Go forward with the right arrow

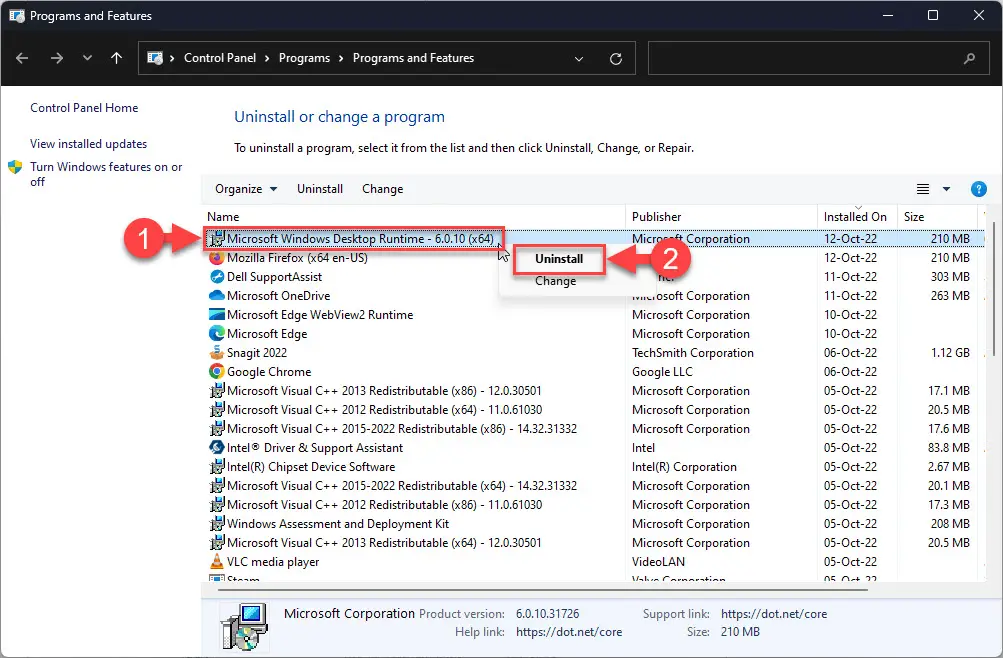coord(57,58)
